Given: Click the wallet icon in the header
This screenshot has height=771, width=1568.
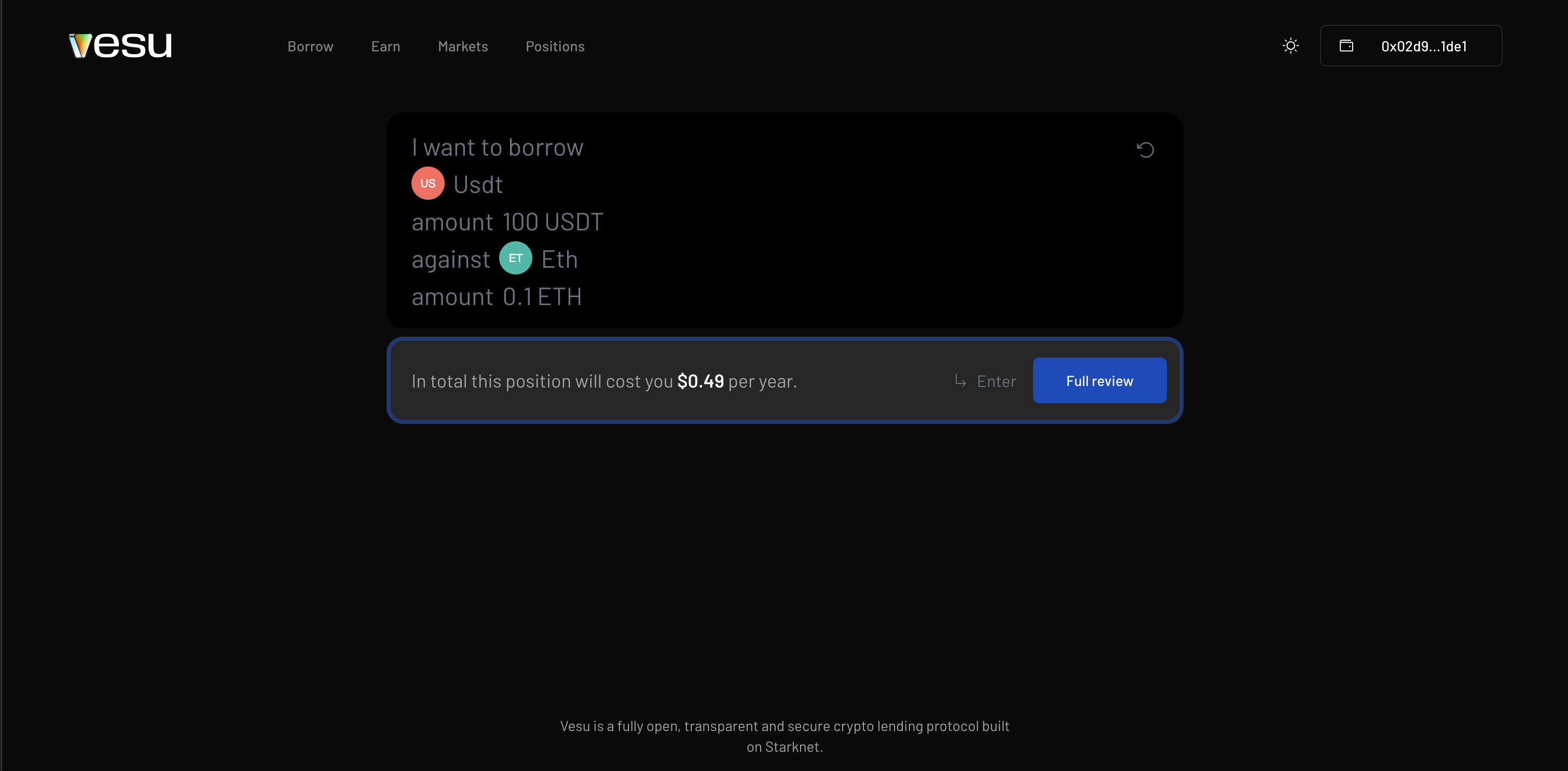Looking at the screenshot, I should 1346,46.
